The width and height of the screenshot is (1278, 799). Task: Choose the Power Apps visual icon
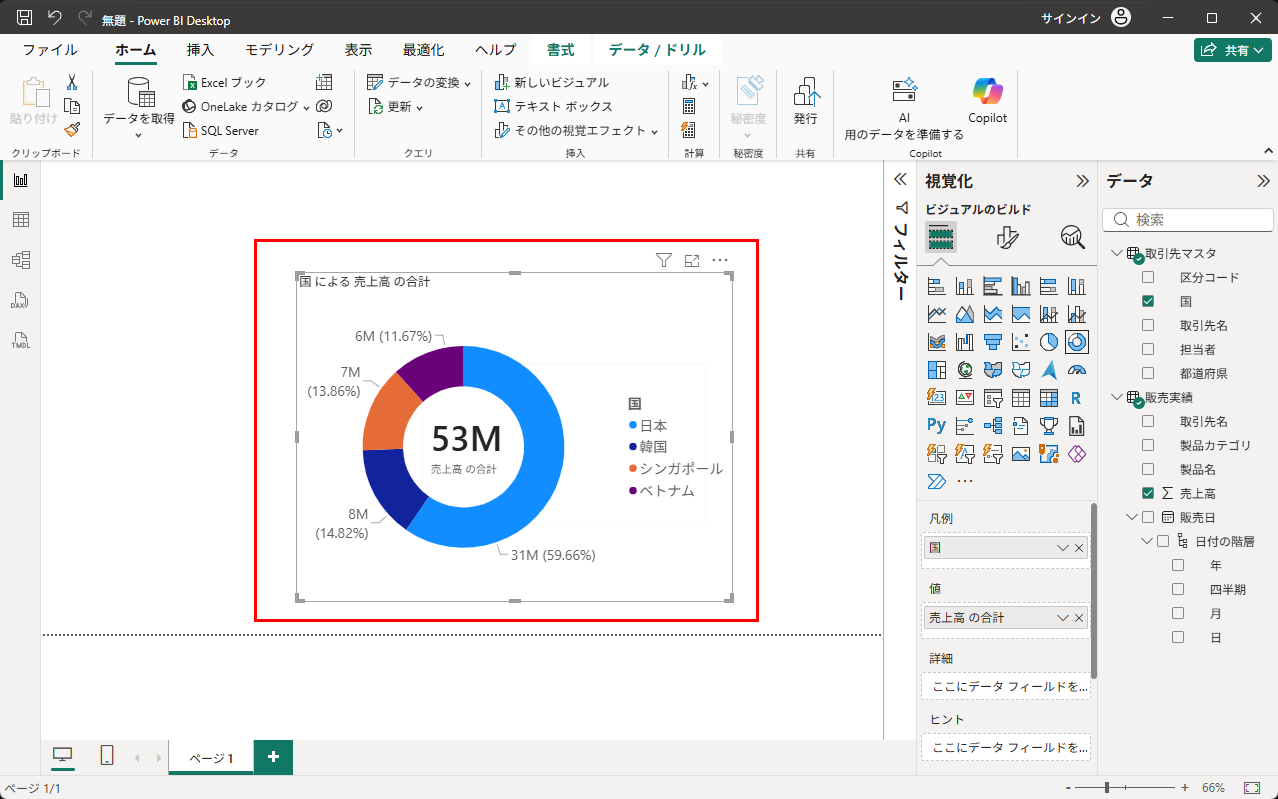coord(1076,454)
